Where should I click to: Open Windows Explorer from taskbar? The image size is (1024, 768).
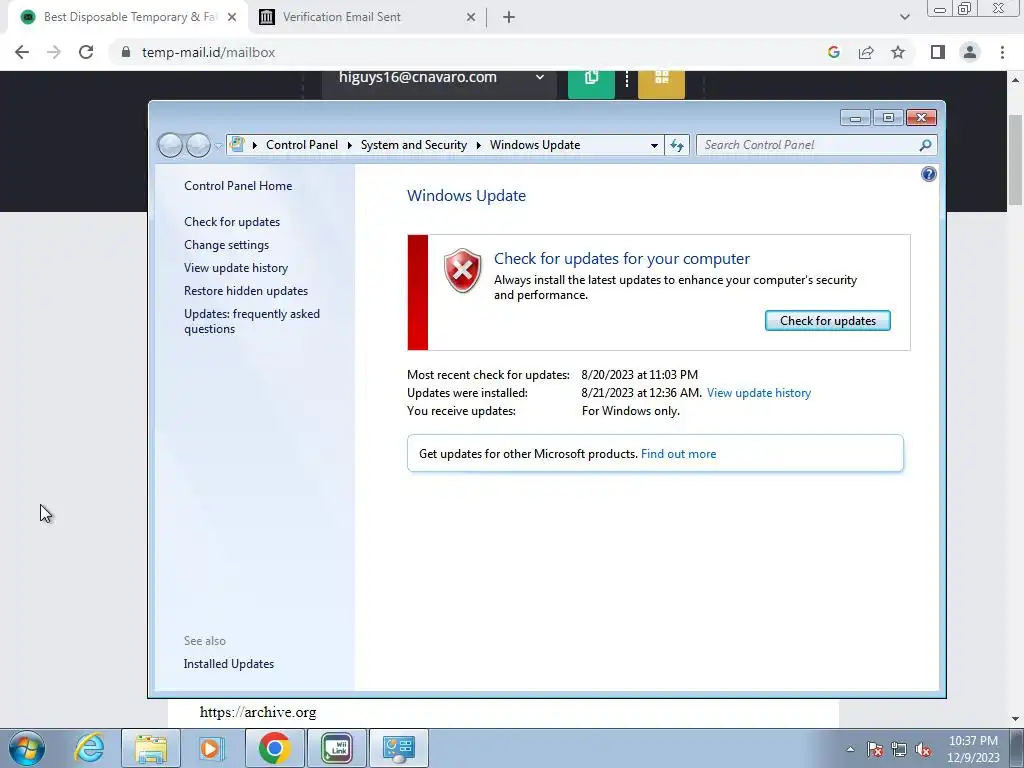pyautogui.click(x=151, y=748)
